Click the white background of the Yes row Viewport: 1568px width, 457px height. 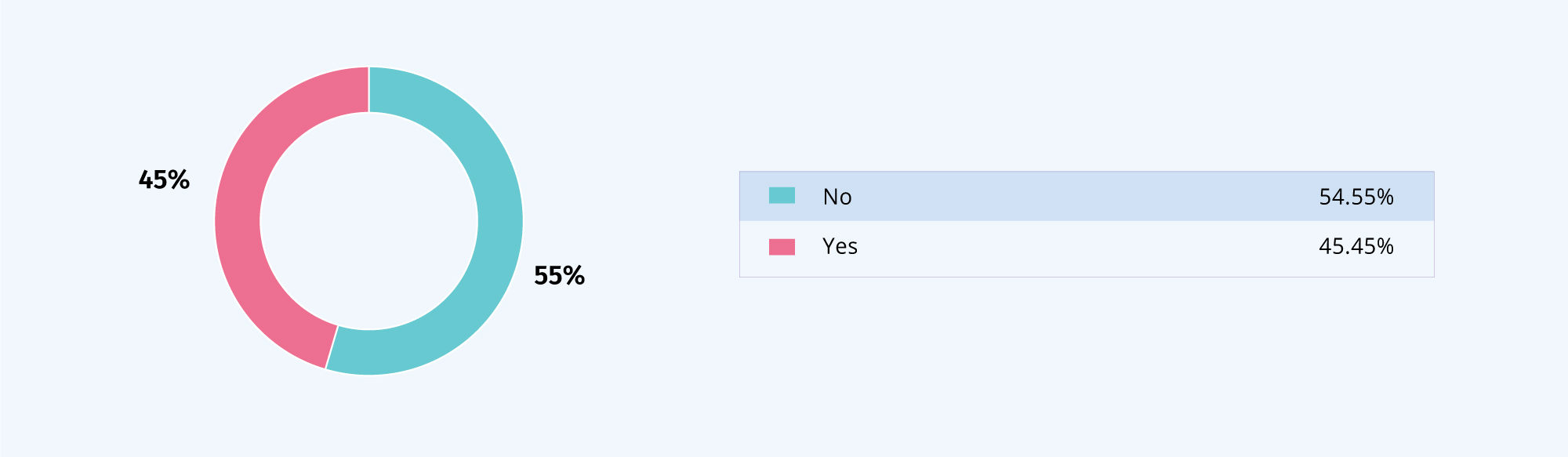[1087, 248]
